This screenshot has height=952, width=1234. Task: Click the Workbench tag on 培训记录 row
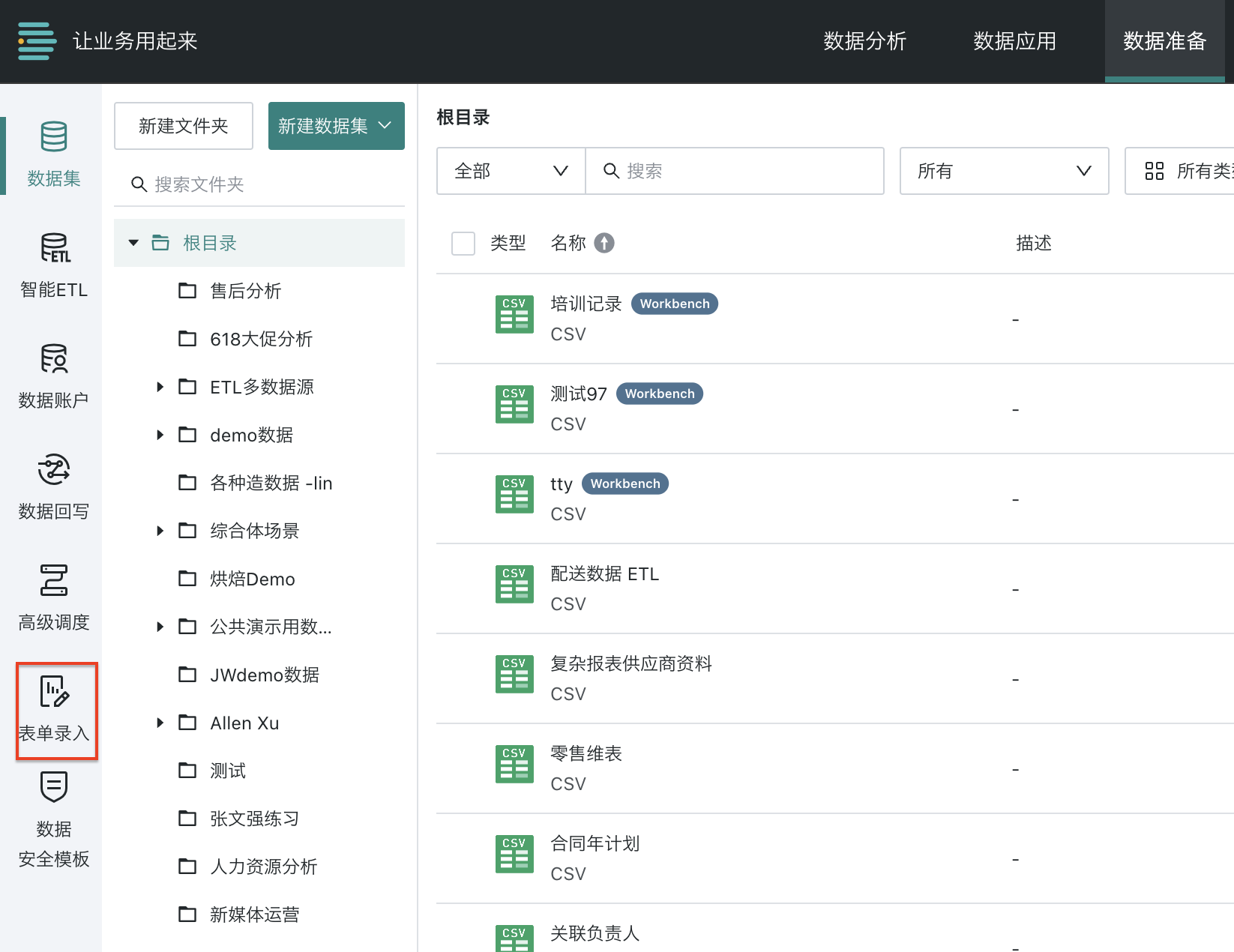click(x=675, y=304)
